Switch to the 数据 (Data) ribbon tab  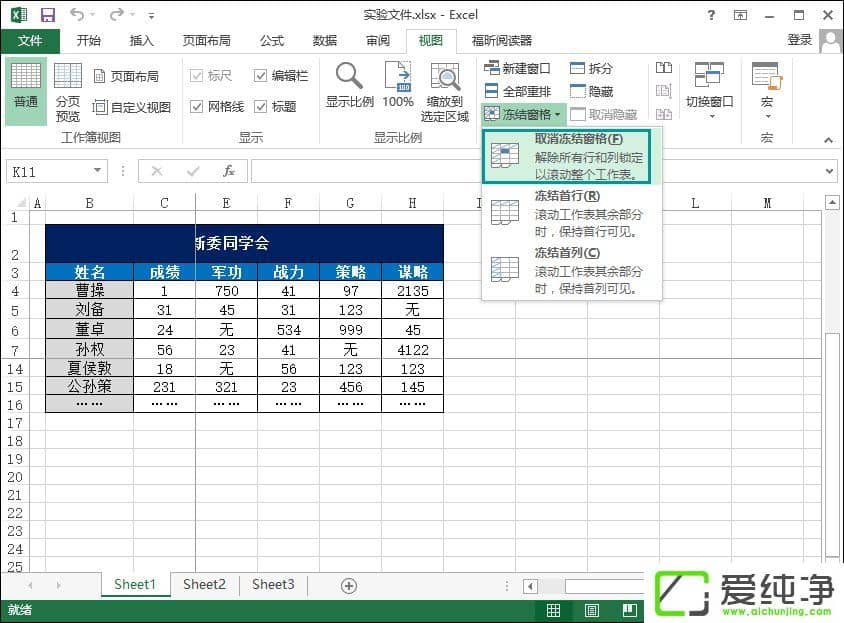[323, 41]
